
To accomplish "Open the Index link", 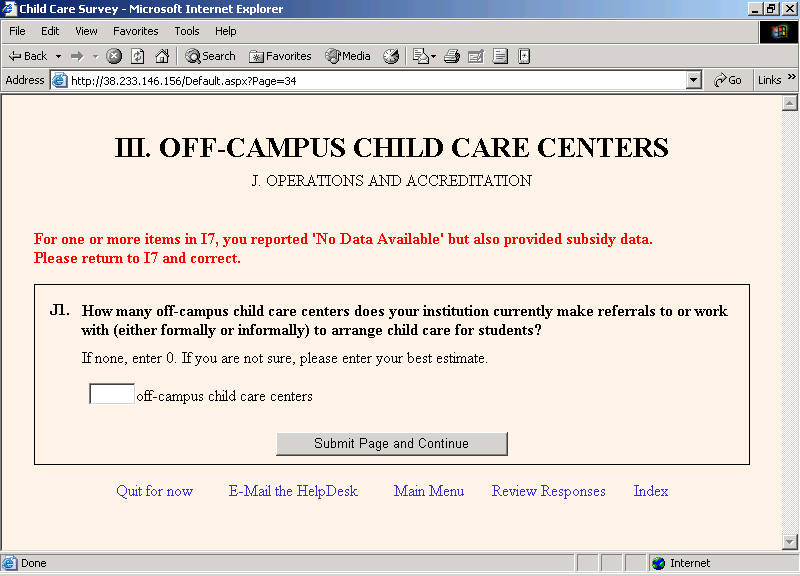I will 651,491.
